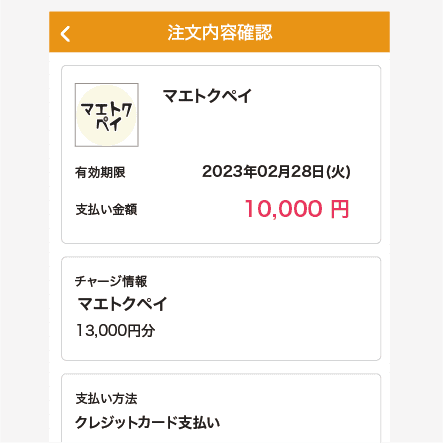The height and width of the screenshot is (443, 443).
Task: Select クレジットカード支払い payment method
Action: coord(148,422)
